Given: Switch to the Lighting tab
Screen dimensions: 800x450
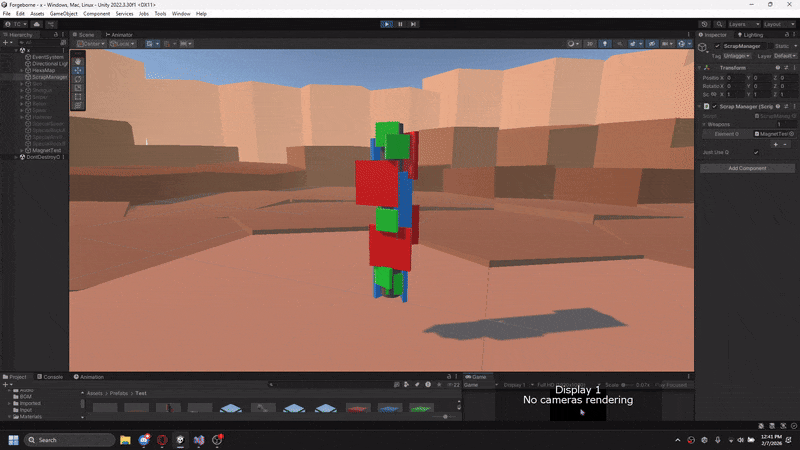Looking at the screenshot, I should pyautogui.click(x=750, y=35).
